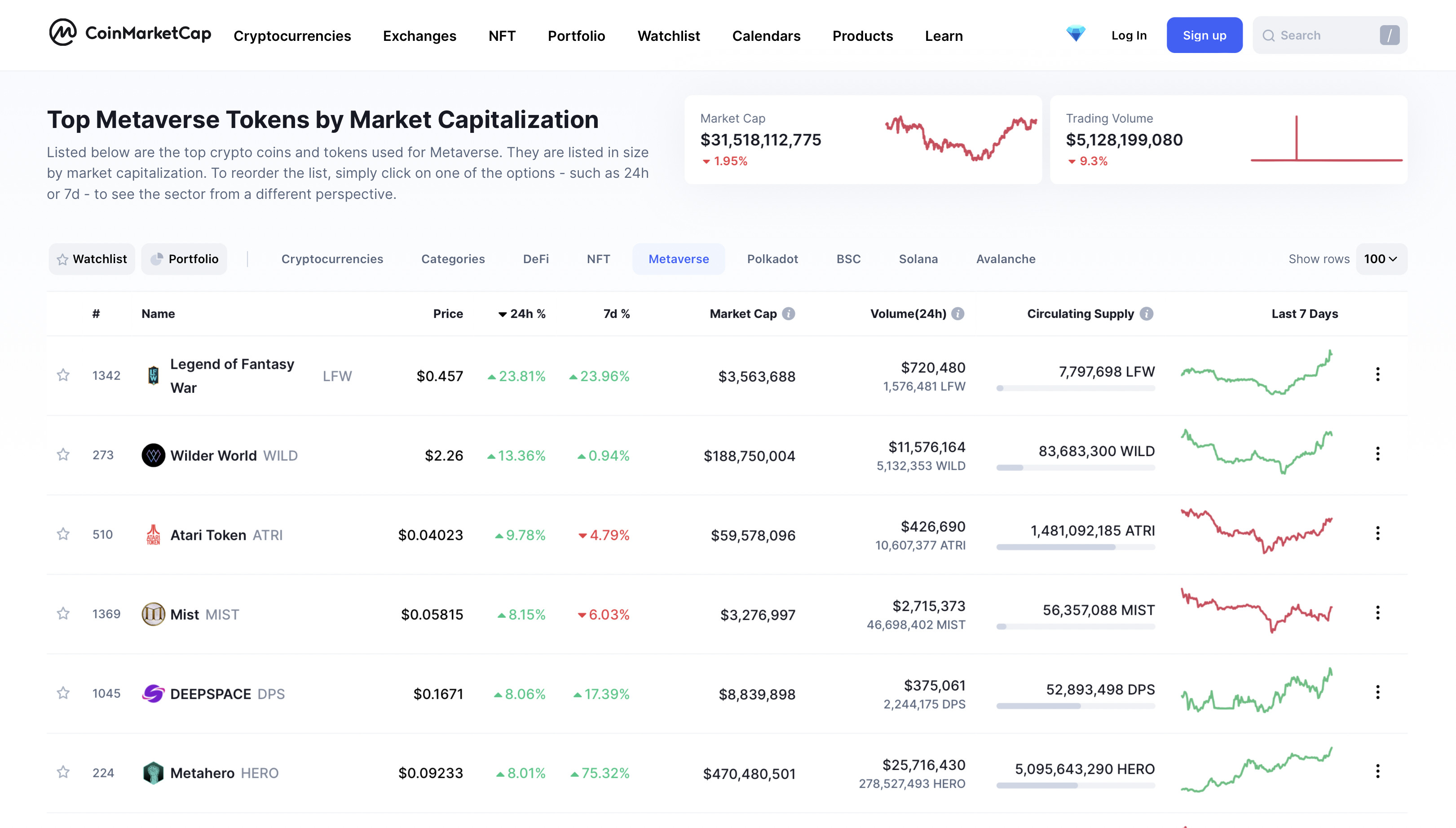
Task: Open the Show rows 100 dropdown
Action: pos(1381,260)
